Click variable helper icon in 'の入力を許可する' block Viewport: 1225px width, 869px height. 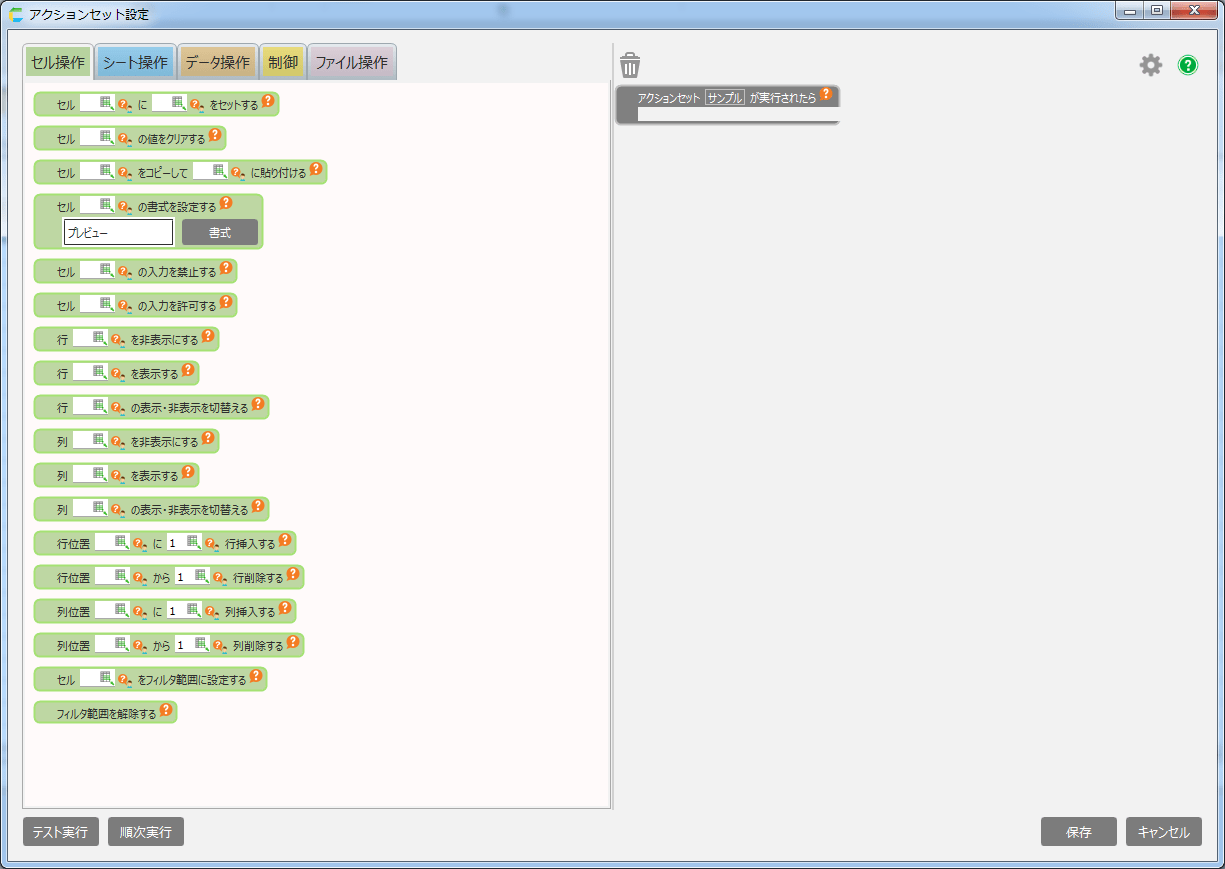pos(126,305)
